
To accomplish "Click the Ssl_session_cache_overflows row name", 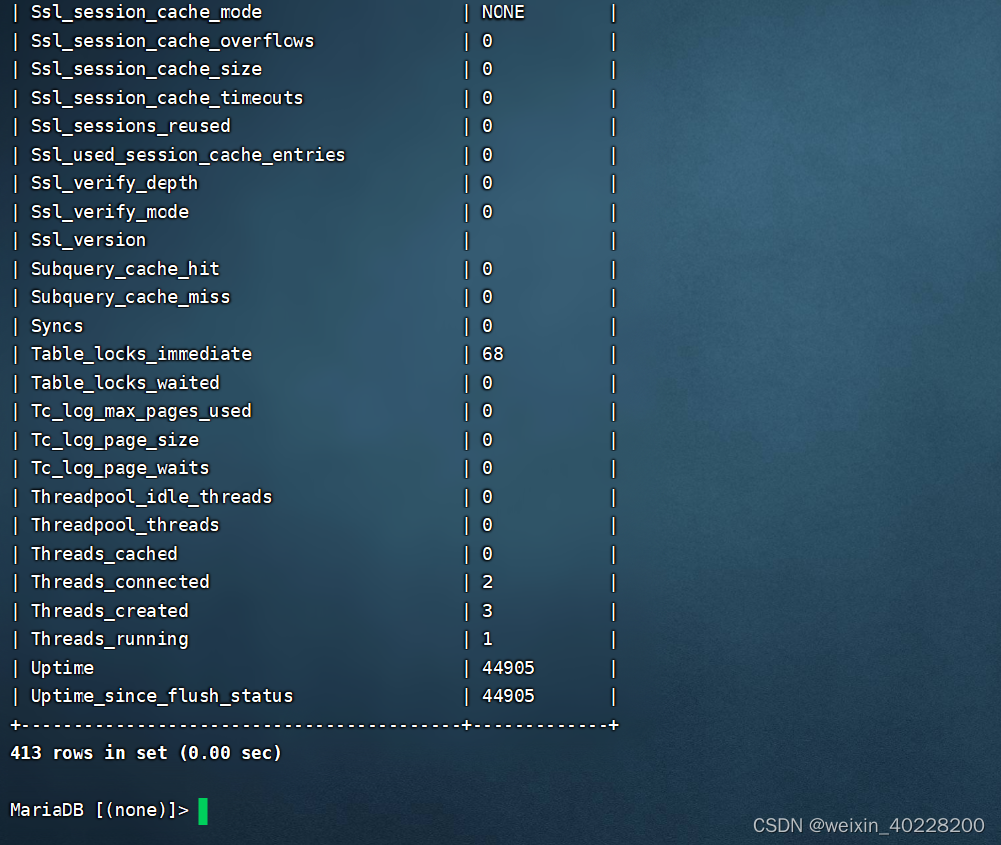I will tap(172, 41).
